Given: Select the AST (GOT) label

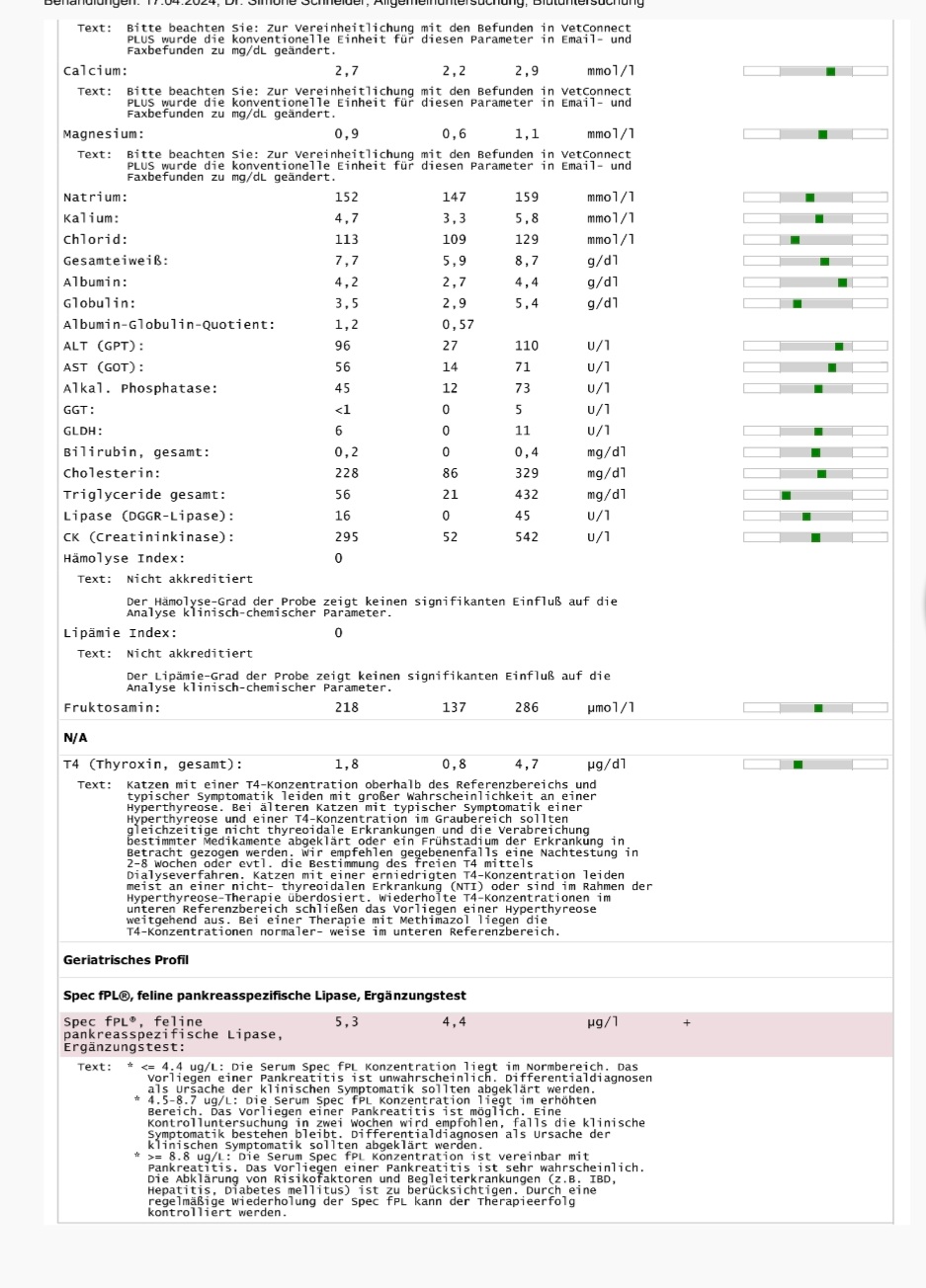Looking at the screenshot, I should pyautogui.click(x=104, y=367).
